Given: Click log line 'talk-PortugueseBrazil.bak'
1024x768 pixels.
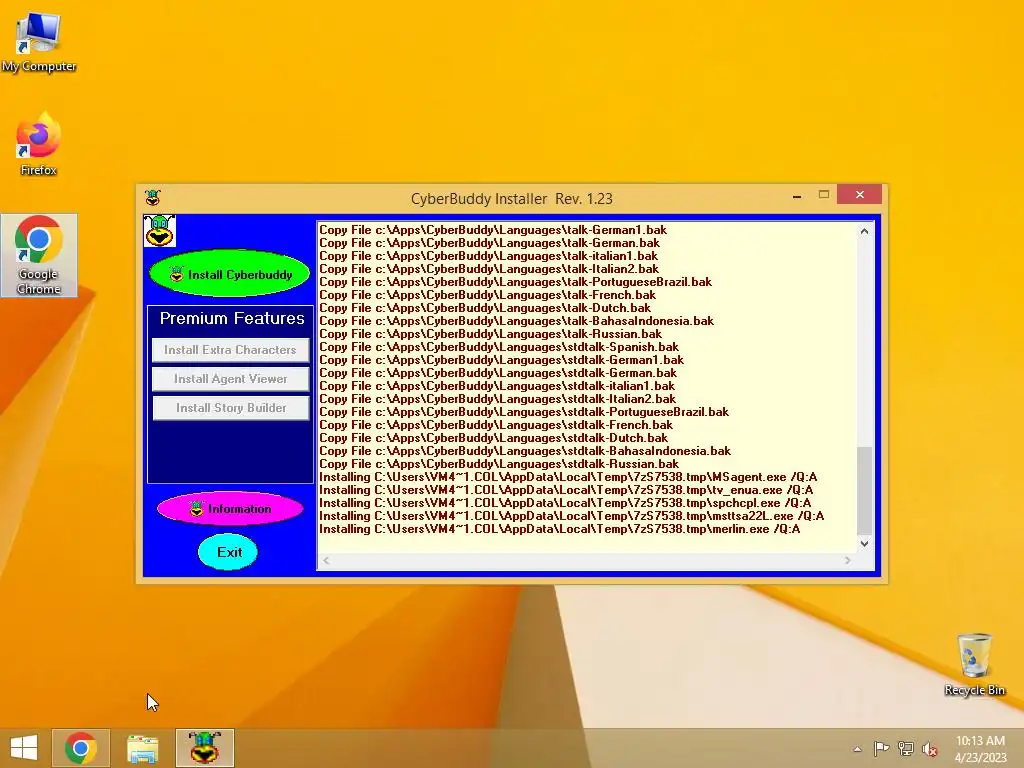Looking at the screenshot, I should 515,282.
